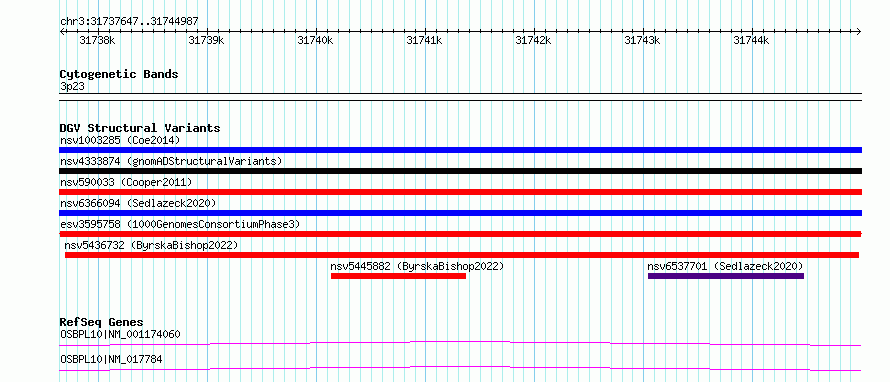Image resolution: width=890 pixels, height=382 pixels.
Task: Click the 31741k ruler mark
Action: point(425,40)
